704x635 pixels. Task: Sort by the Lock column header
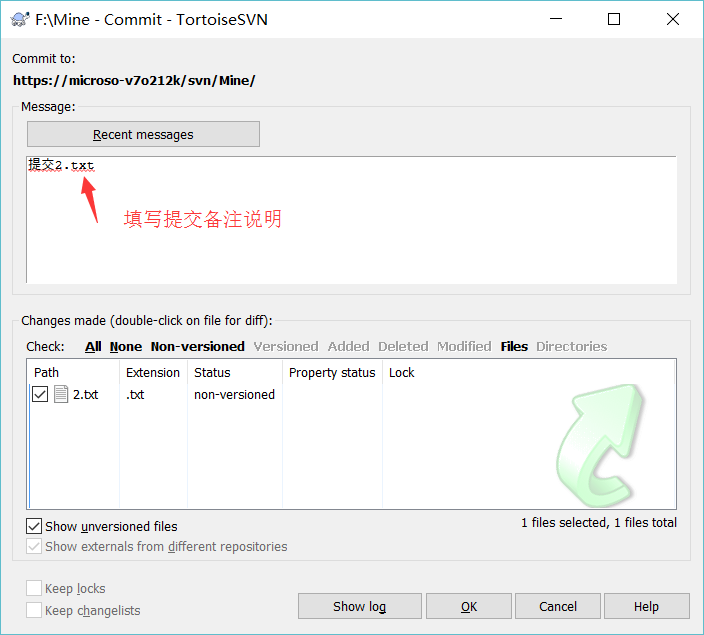(402, 372)
